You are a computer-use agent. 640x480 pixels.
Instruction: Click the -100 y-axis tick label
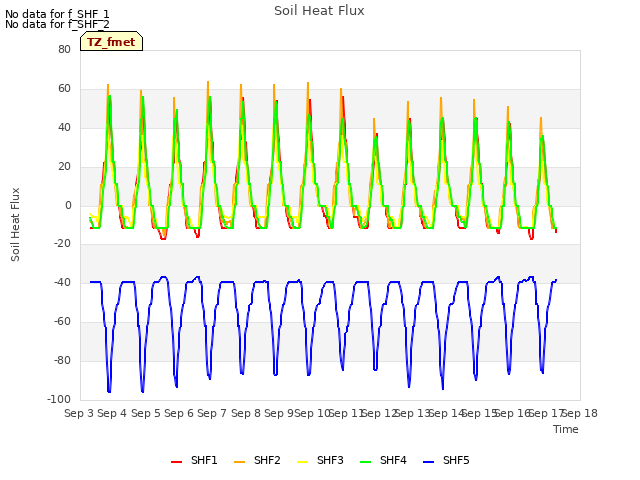click(59, 399)
